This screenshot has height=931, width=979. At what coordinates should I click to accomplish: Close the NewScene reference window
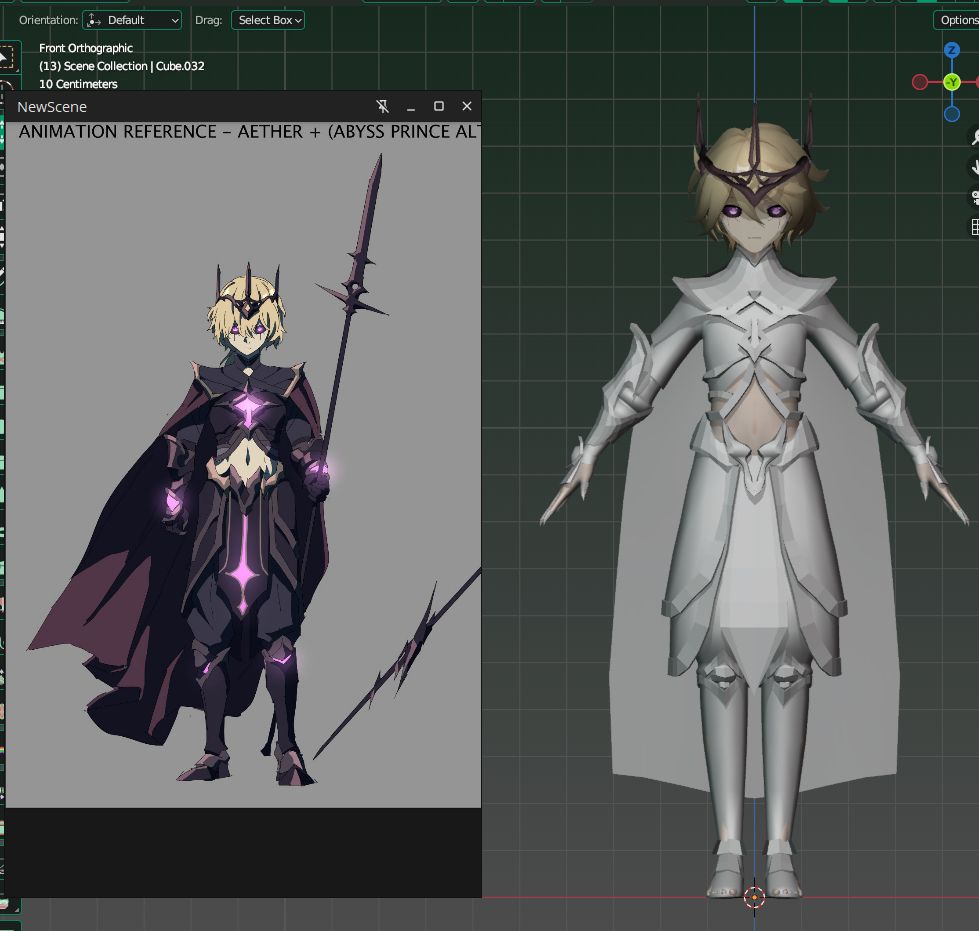coord(467,107)
